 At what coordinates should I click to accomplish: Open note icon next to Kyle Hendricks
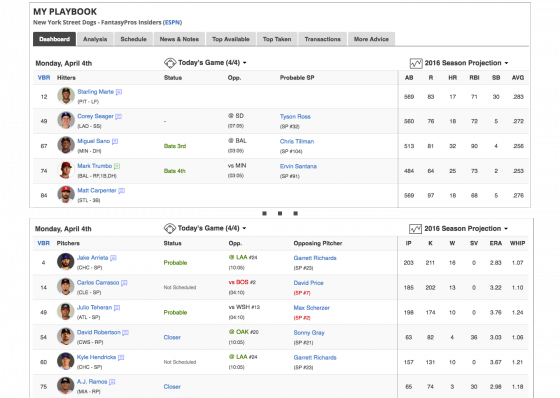(121, 357)
